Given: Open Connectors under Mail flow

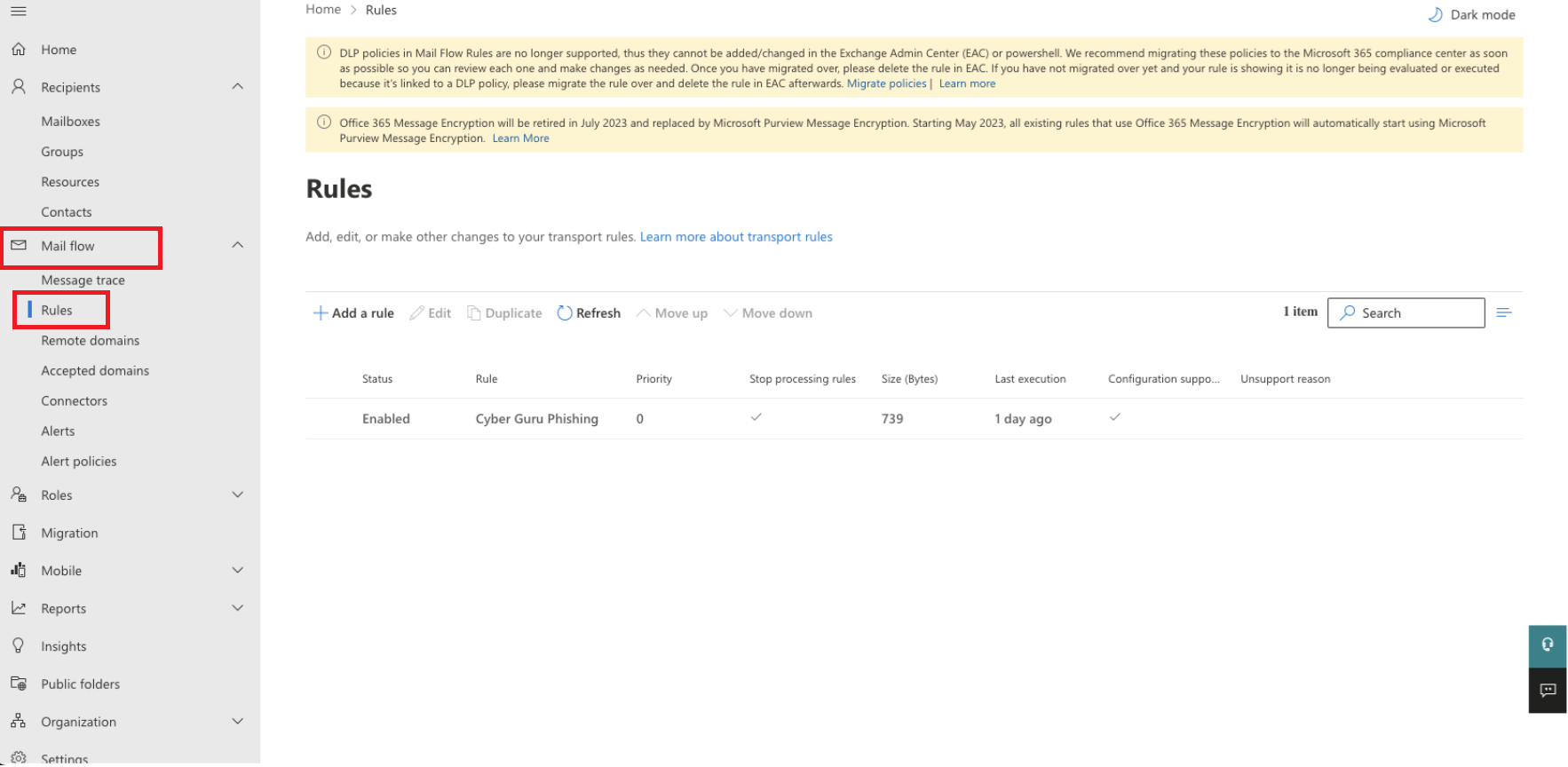Looking at the screenshot, I should click(75, 401).
